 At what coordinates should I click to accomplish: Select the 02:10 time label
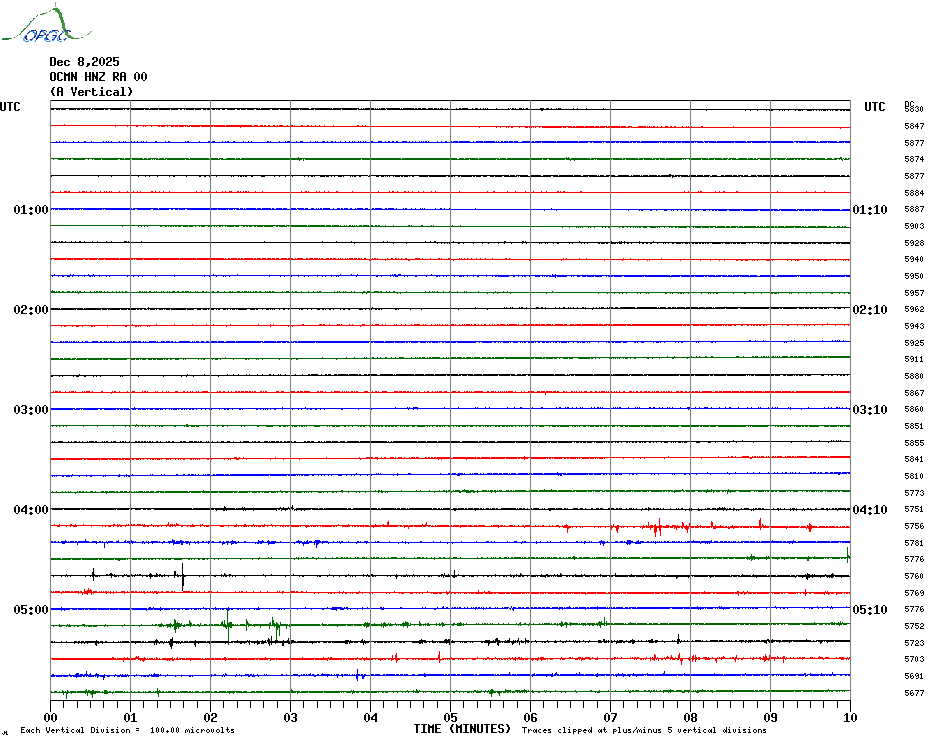pyautogui.click(x=870, y=310)
